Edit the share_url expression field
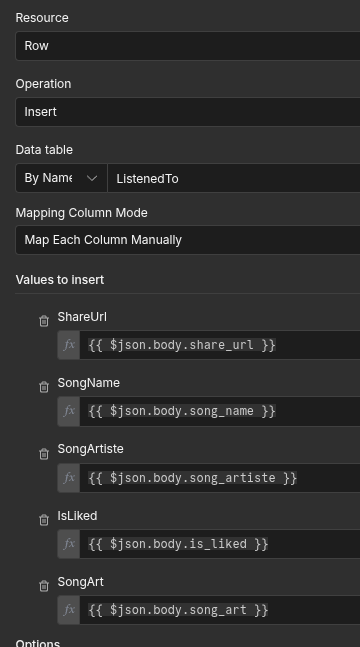 pos(220,345)
